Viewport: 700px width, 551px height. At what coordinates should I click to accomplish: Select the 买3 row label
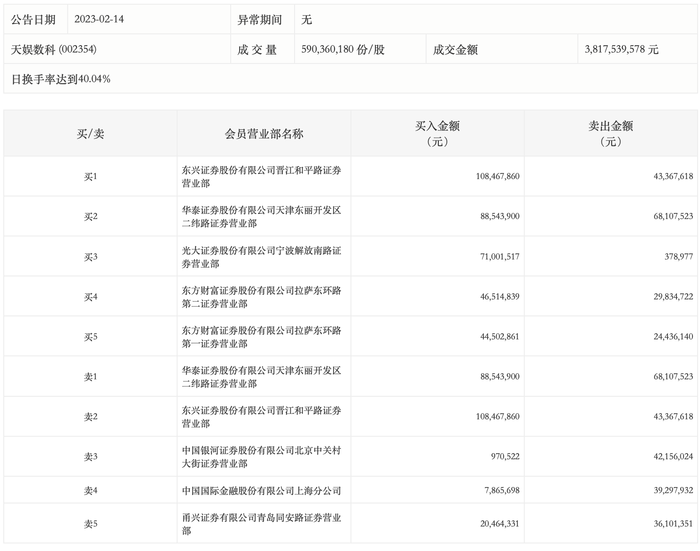point(90,257)
